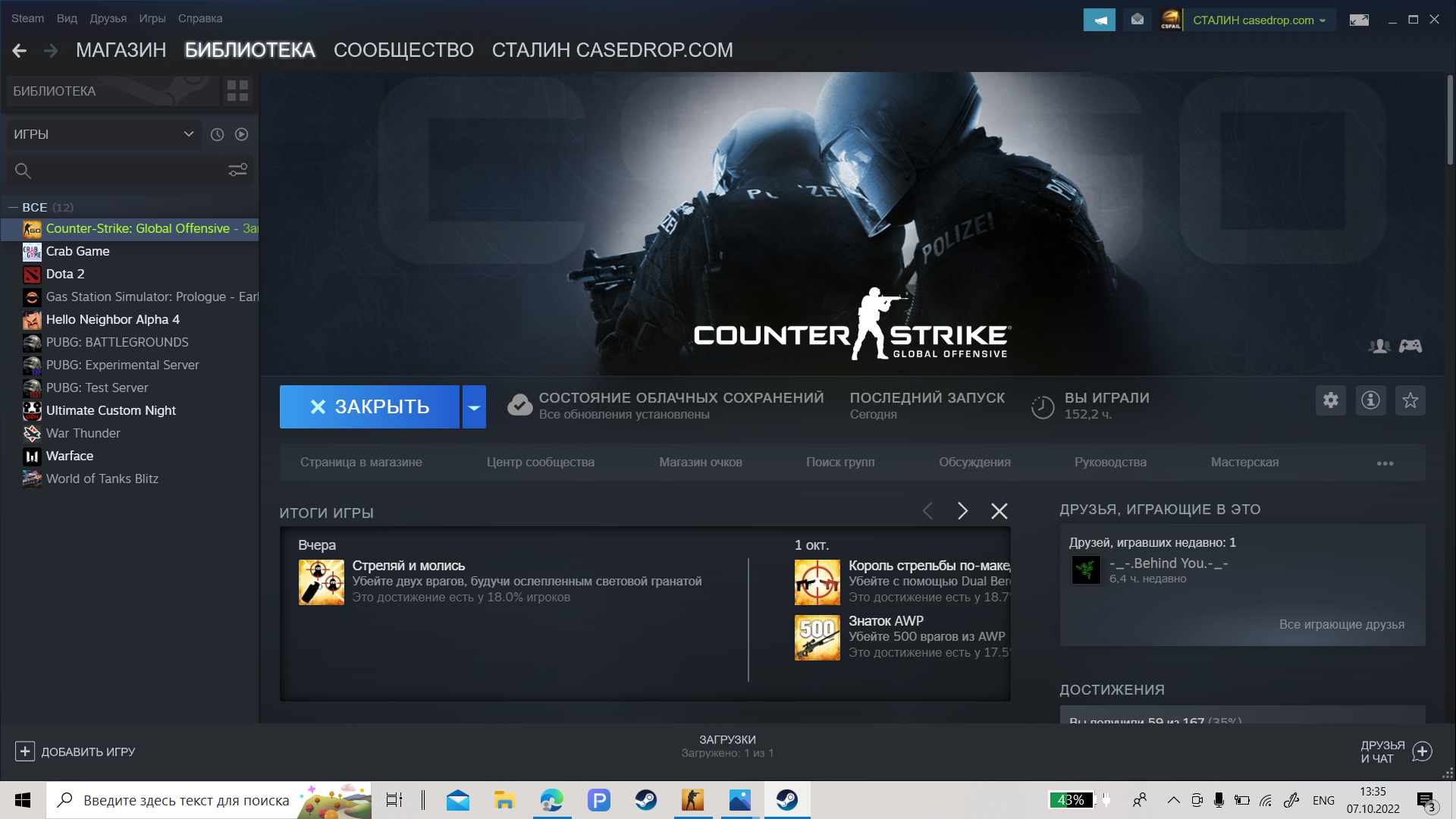This screenshot has height=819, width=1456.
Task: Sort by recent activity clock icon
Action: click(x=217, y=134)
